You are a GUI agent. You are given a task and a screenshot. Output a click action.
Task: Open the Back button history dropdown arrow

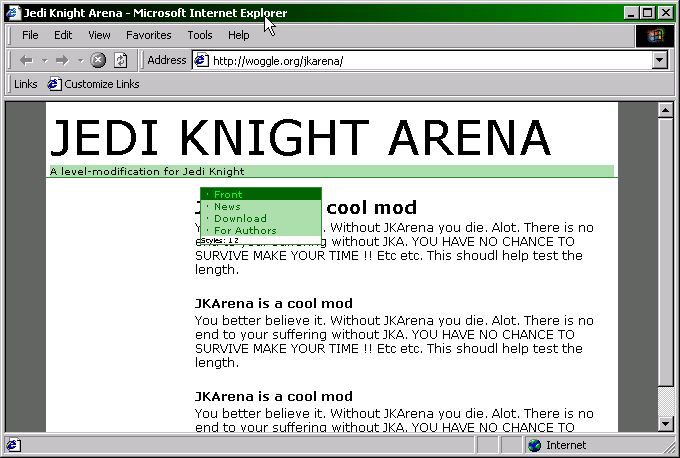(45, 61)
